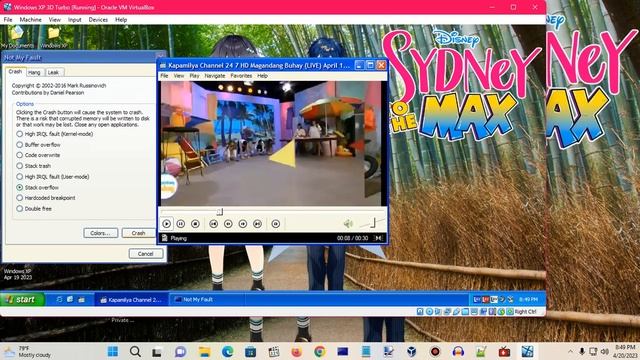
Task: Open the weather widget showing Mostly cloudy
Action: coord(28,351)
